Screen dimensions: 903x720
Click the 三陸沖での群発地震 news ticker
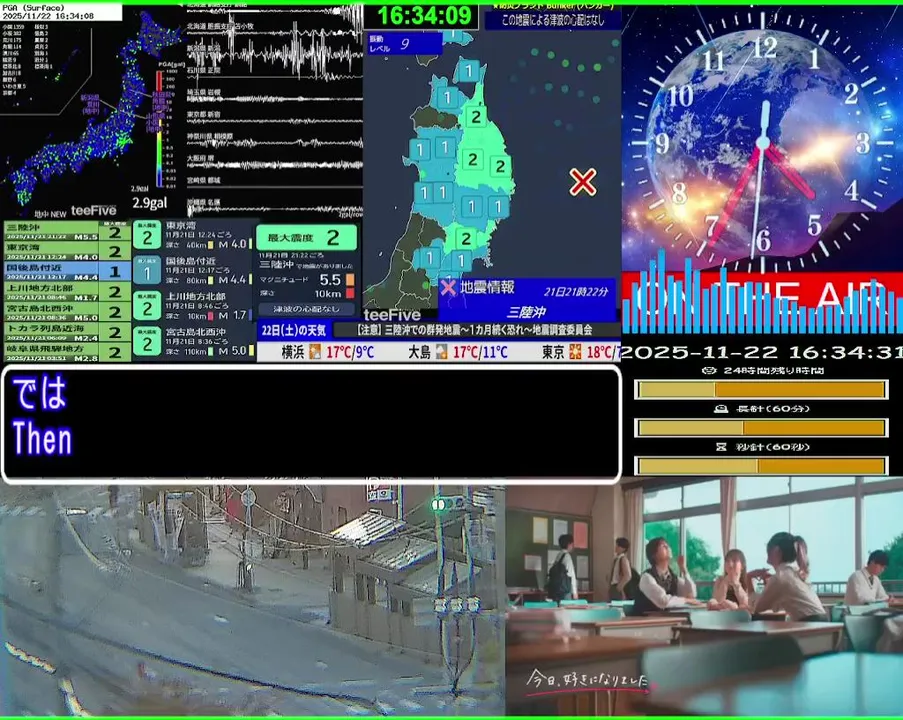click(475, 330)
